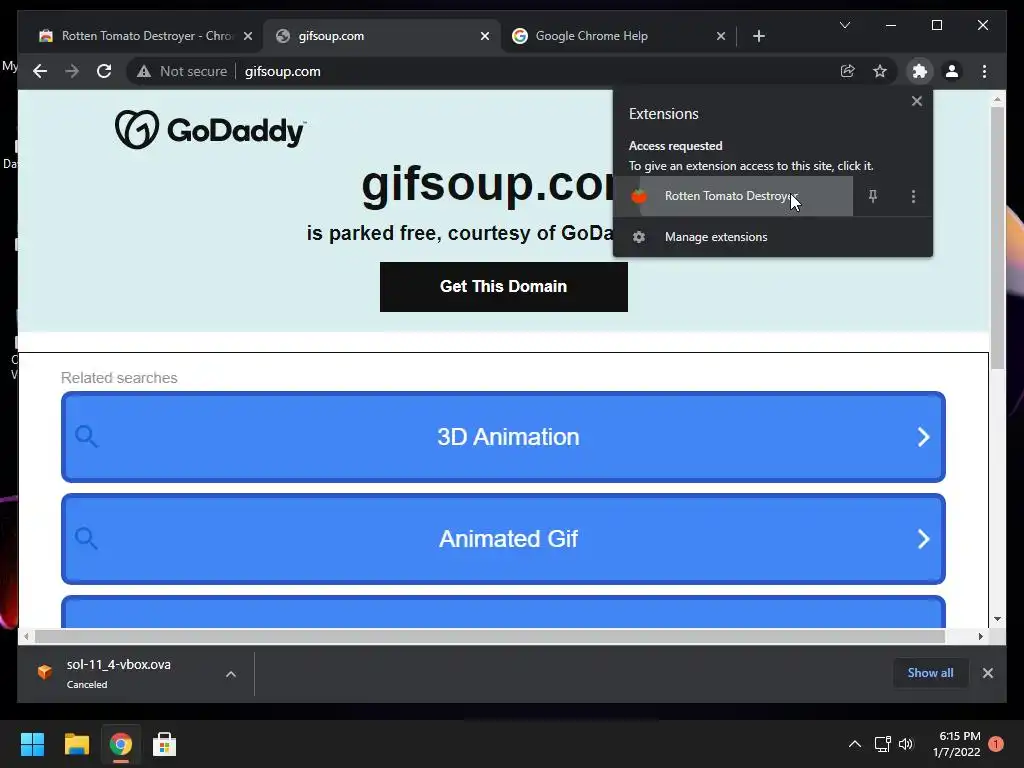Viewport: 1024px width, 768px height.
Task: Bookmark this tab with the star icon
Action: (880, 71)
